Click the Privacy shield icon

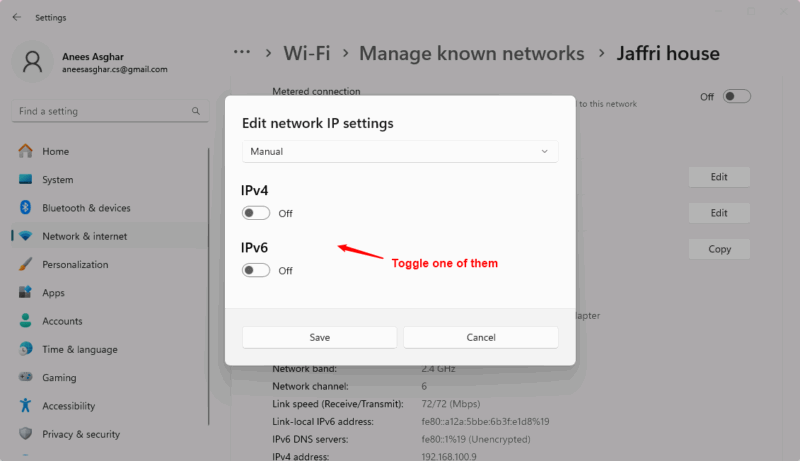click(25, 433)
